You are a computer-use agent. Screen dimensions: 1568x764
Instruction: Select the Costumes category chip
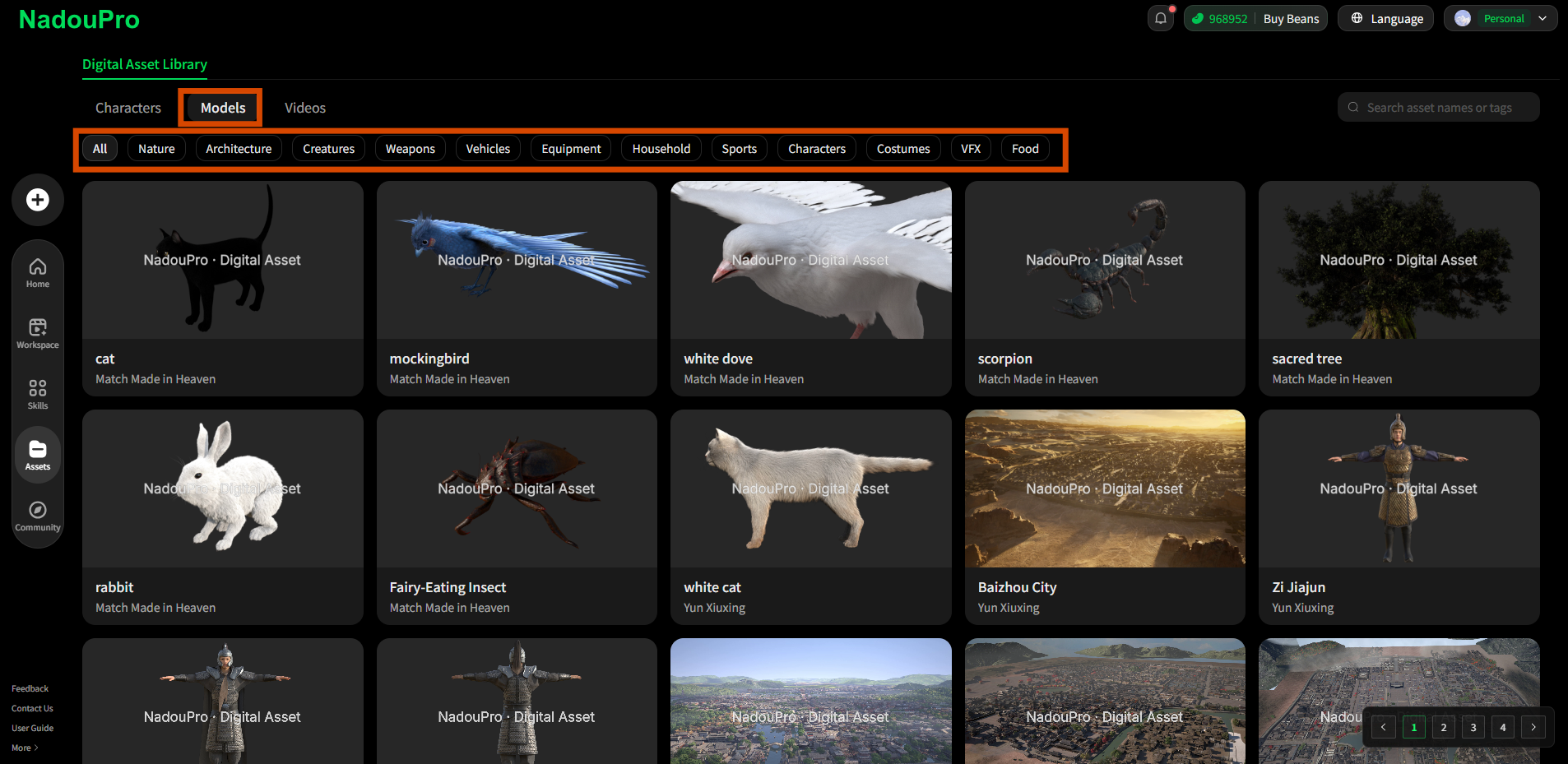click(903, 149)
